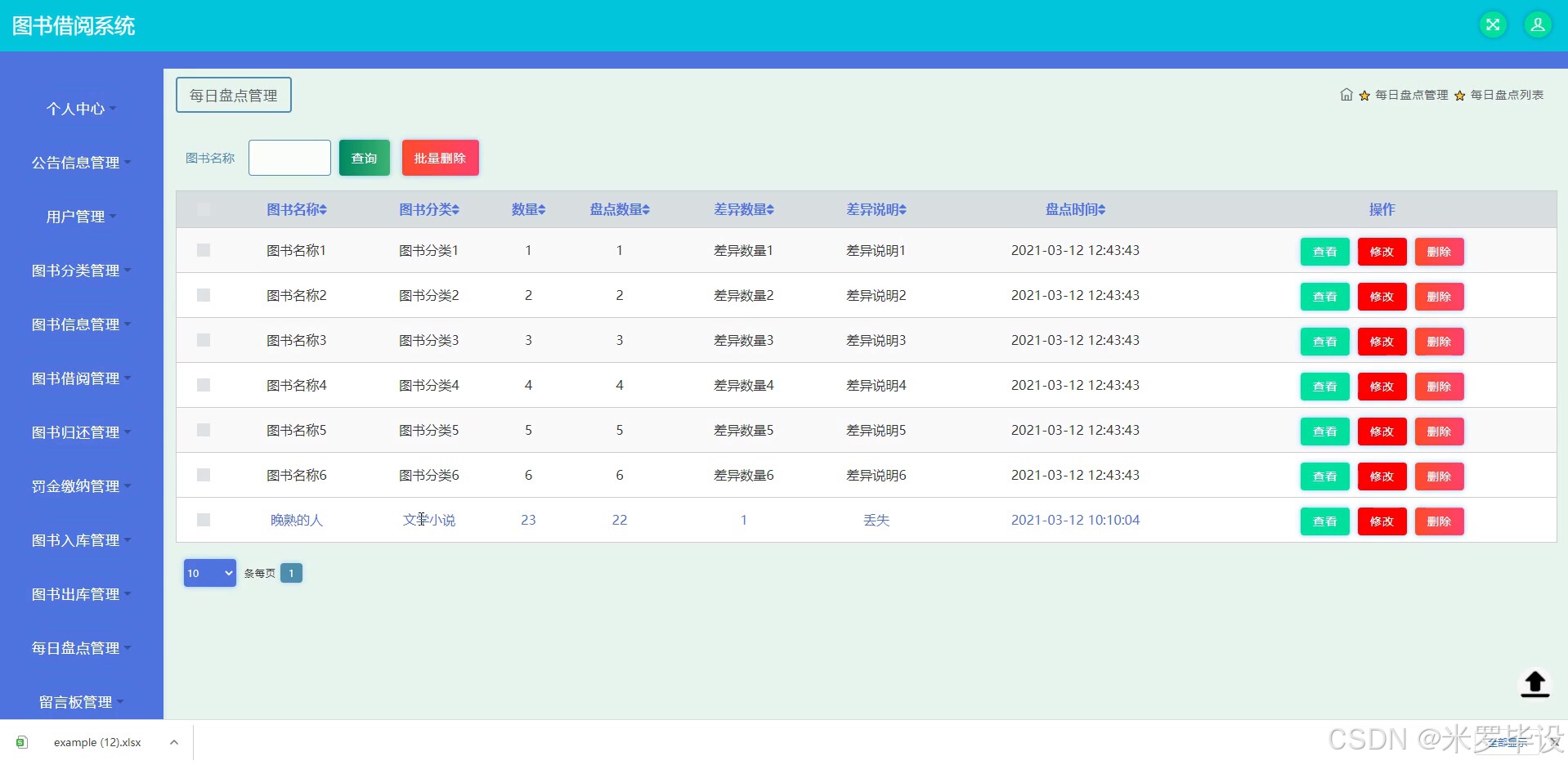Click the fullscreen toggle icon in header

click(1493, 25)
